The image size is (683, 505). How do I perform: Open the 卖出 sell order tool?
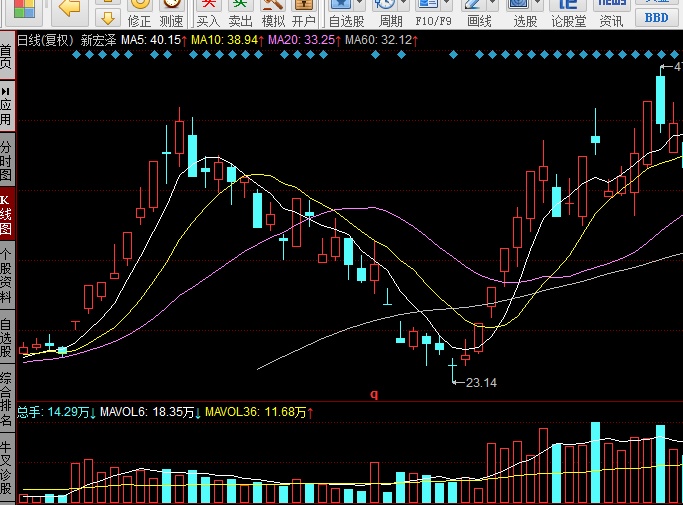point(240,14)
